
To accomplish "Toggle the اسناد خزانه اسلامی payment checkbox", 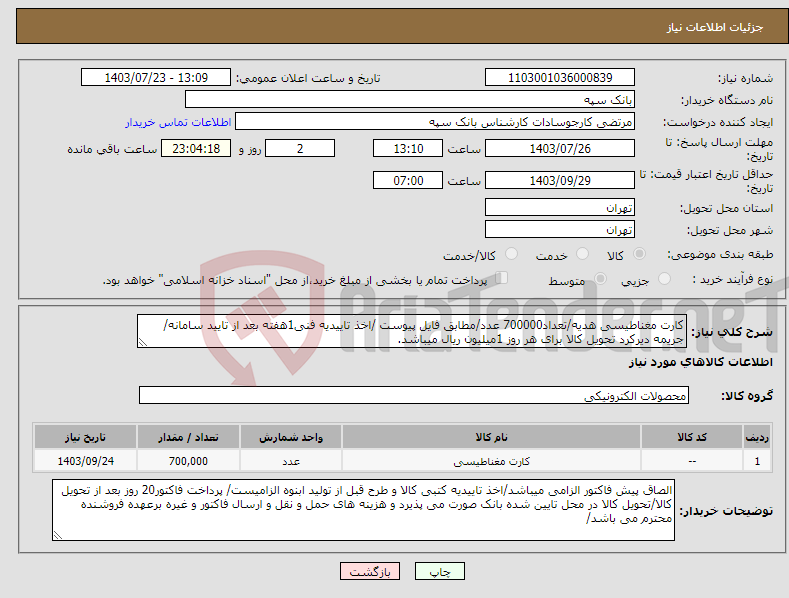I will point(501,278).
